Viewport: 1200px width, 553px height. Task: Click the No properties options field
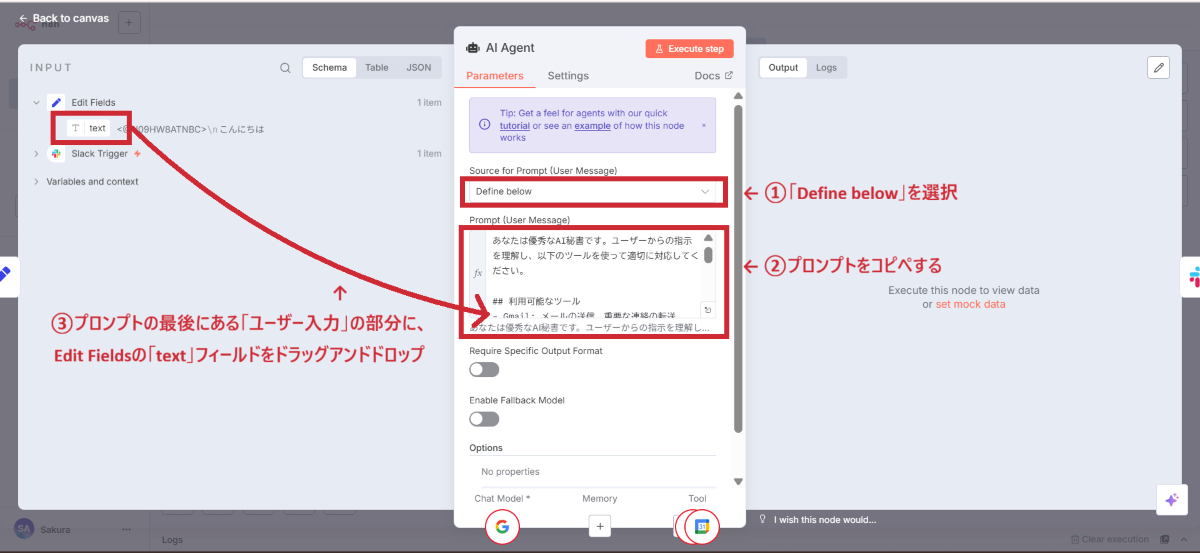tap(593, 472)
